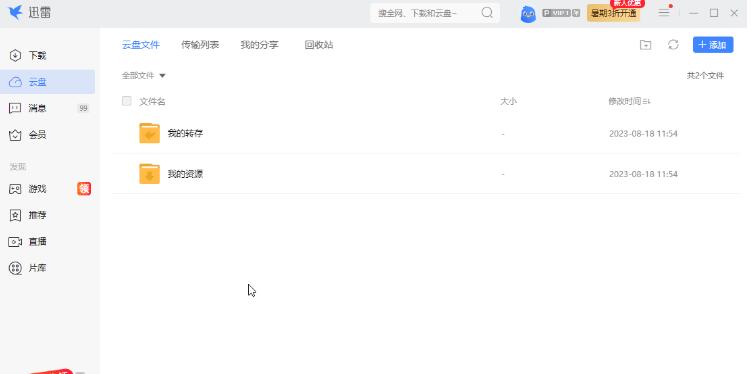Screen dimensions: 752x374
Task: Minimize the Xunlei window
Action: (x=693, y=13)
